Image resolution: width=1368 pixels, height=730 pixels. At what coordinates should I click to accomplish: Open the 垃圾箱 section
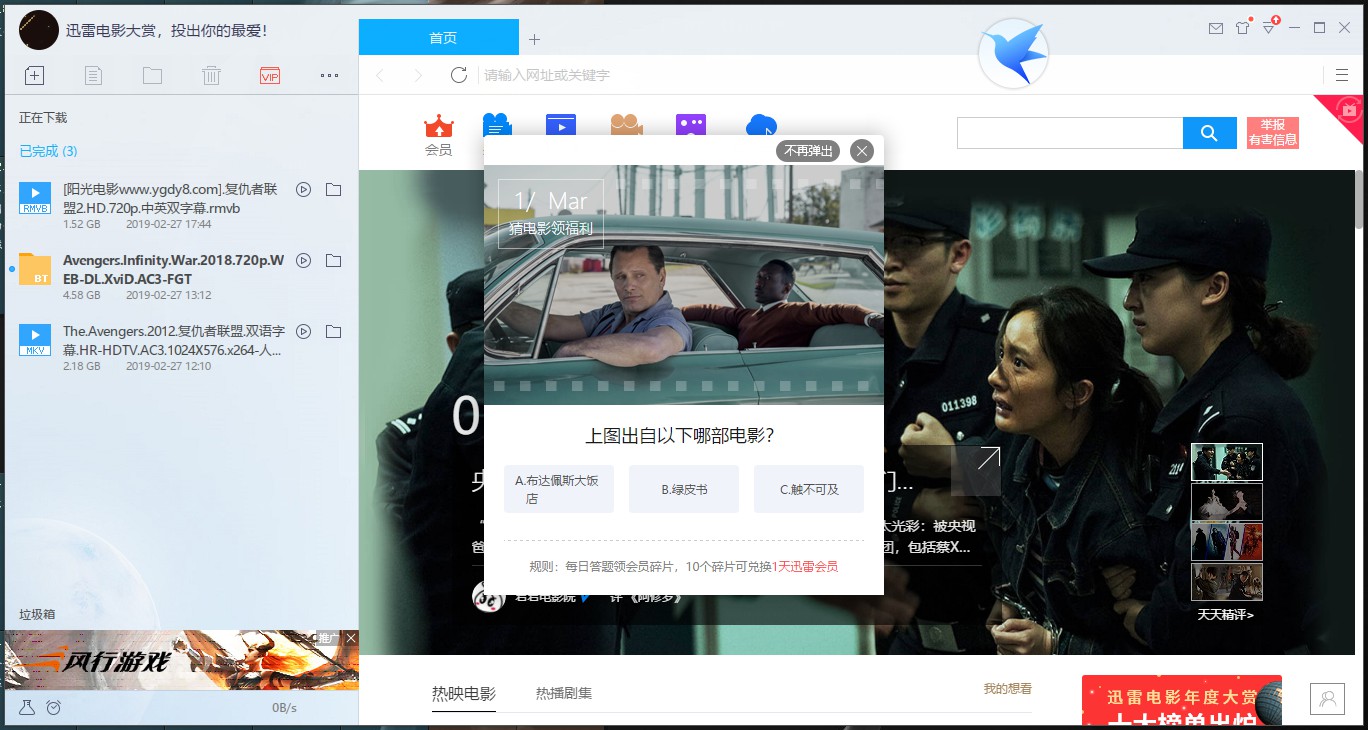[x=37, y=614]
